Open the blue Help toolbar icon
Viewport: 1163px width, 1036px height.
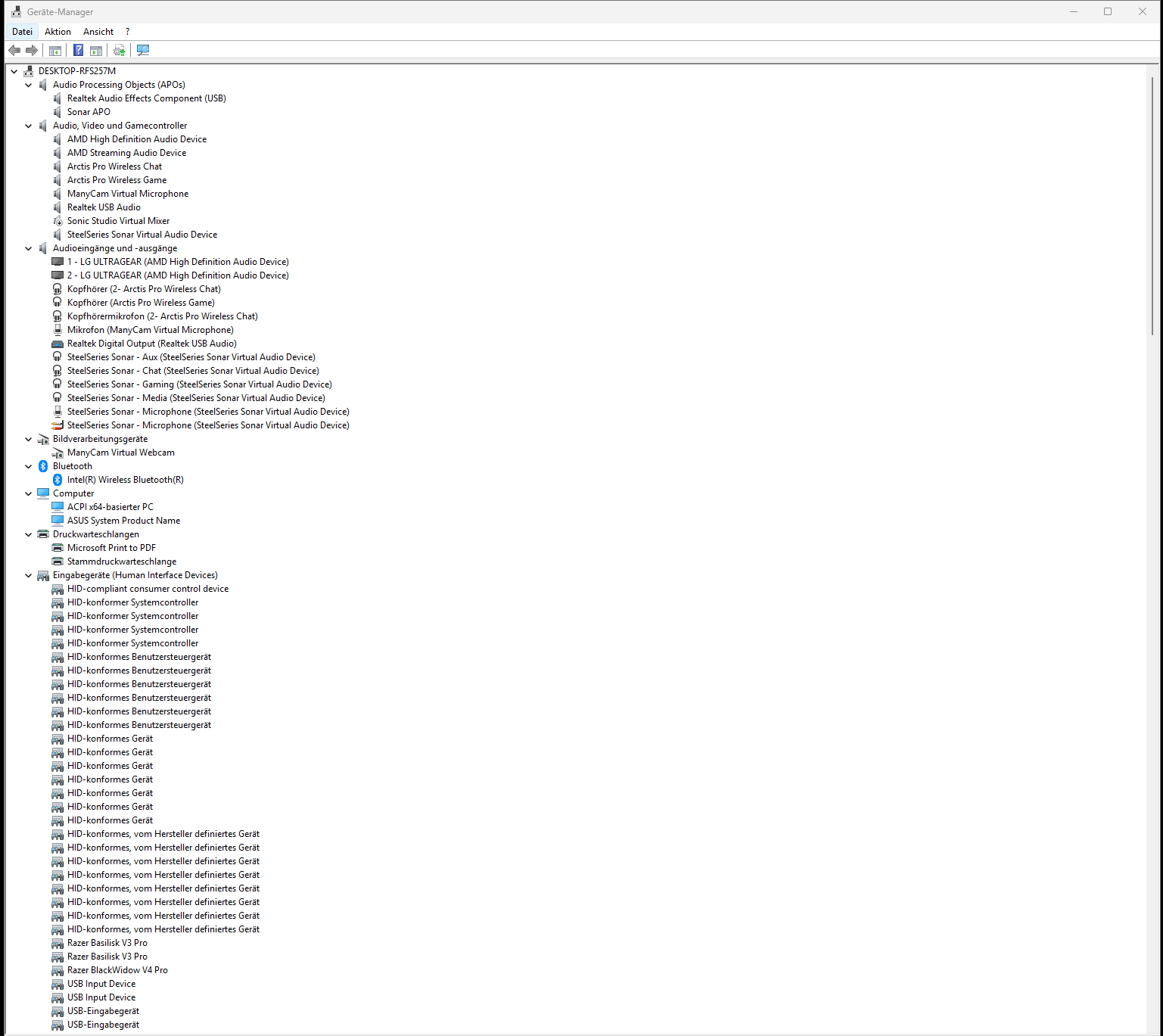pos(78,50)
